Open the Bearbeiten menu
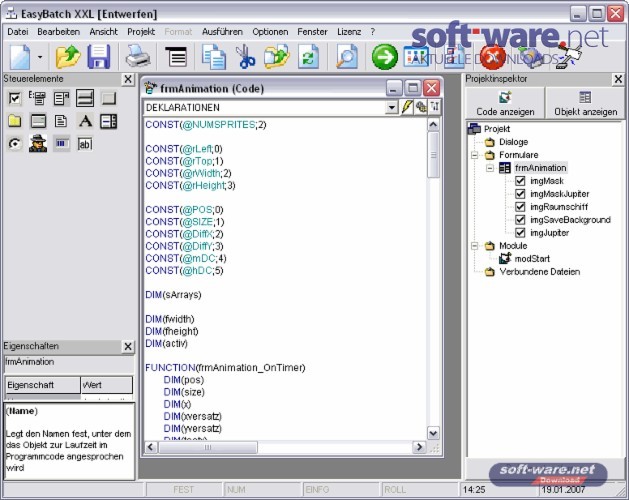This screenshot has height=500, width=629. [59, 32]
